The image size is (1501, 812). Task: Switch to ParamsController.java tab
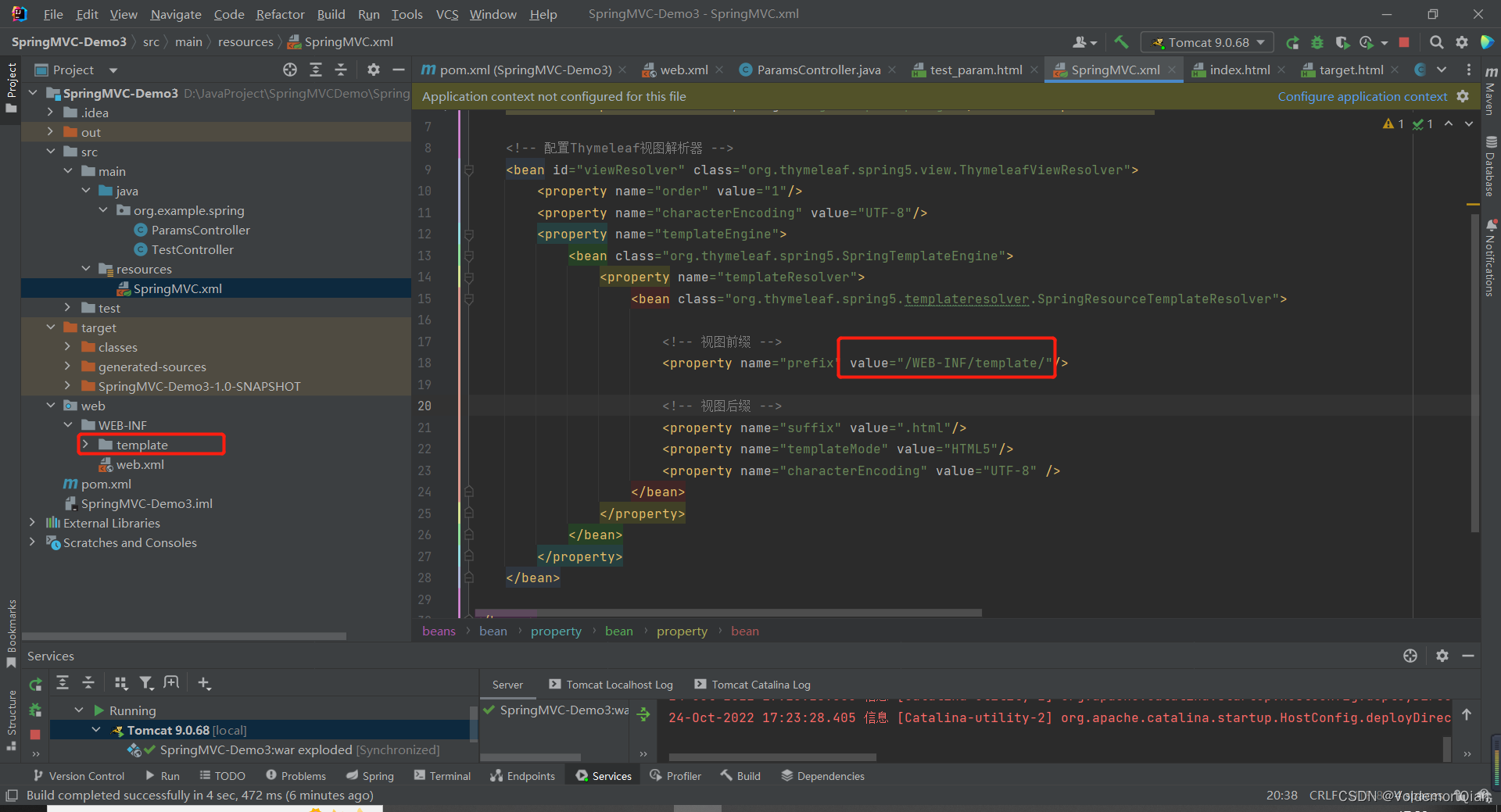click(819, 70)
